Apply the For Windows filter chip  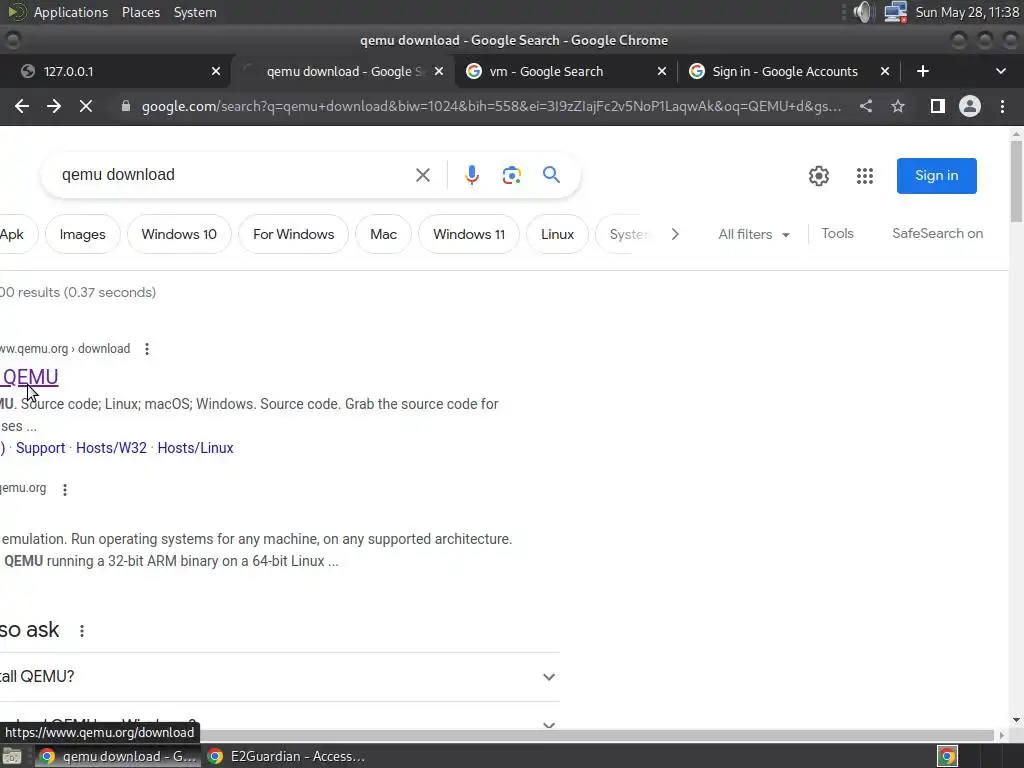point(293,234)
